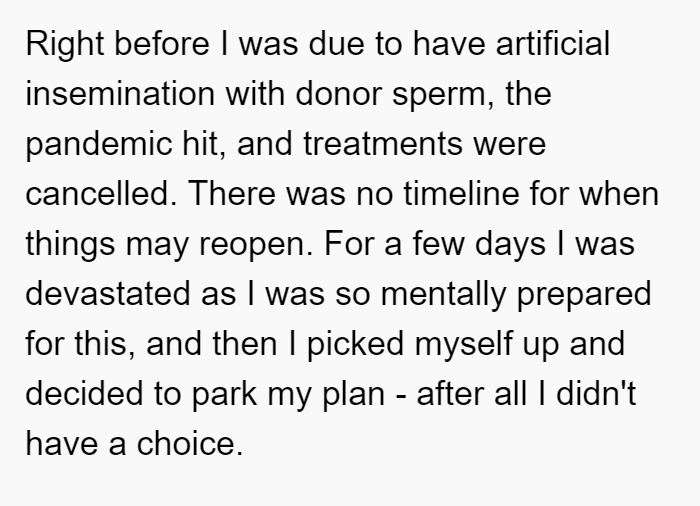The height and width of the screenshot is (506, 700).
Task: Click the word "artificial" in the first line
Action: pyautogui.click(x=553, y=43)
